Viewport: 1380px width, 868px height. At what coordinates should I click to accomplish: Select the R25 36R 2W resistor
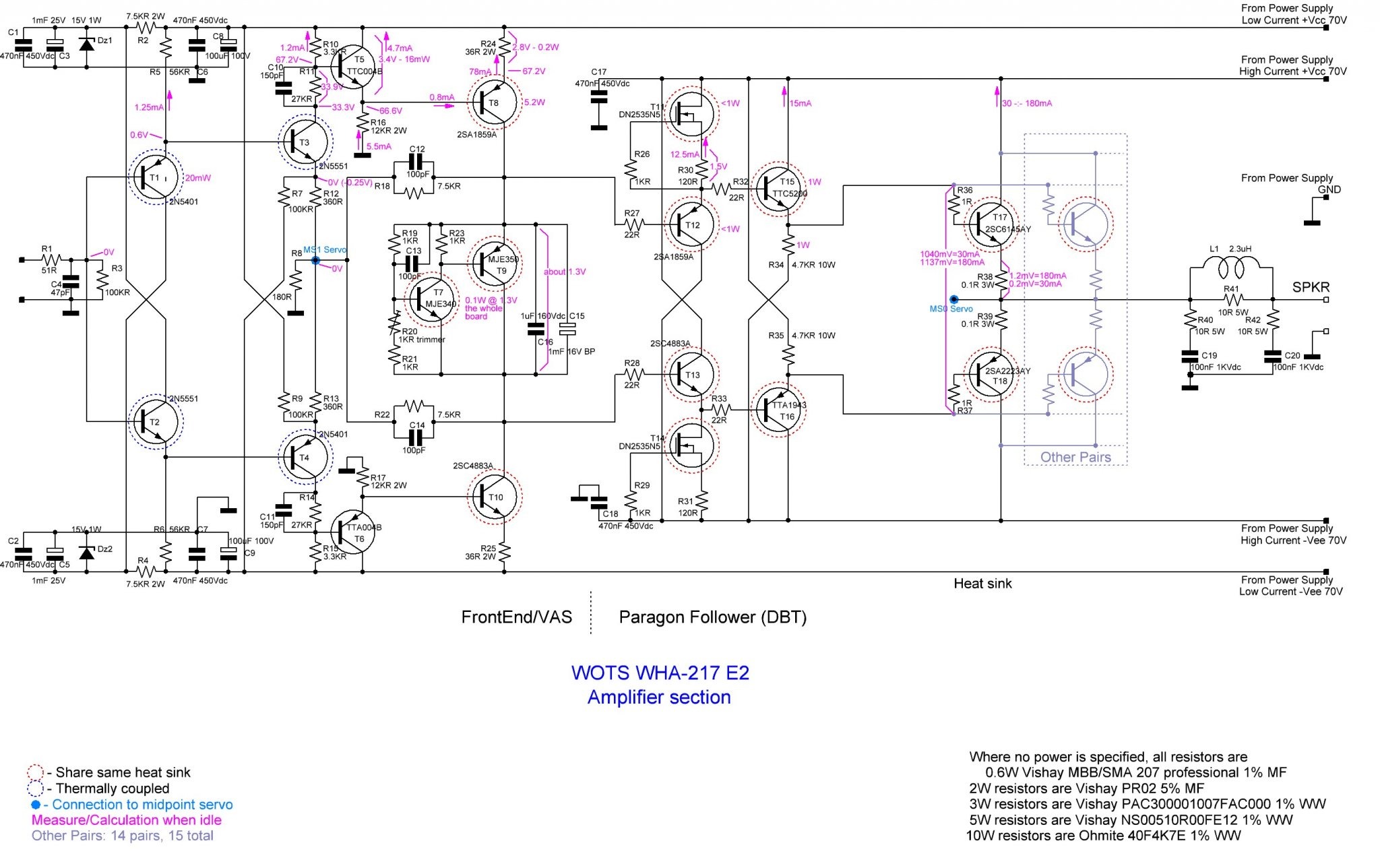coord(505,553)
